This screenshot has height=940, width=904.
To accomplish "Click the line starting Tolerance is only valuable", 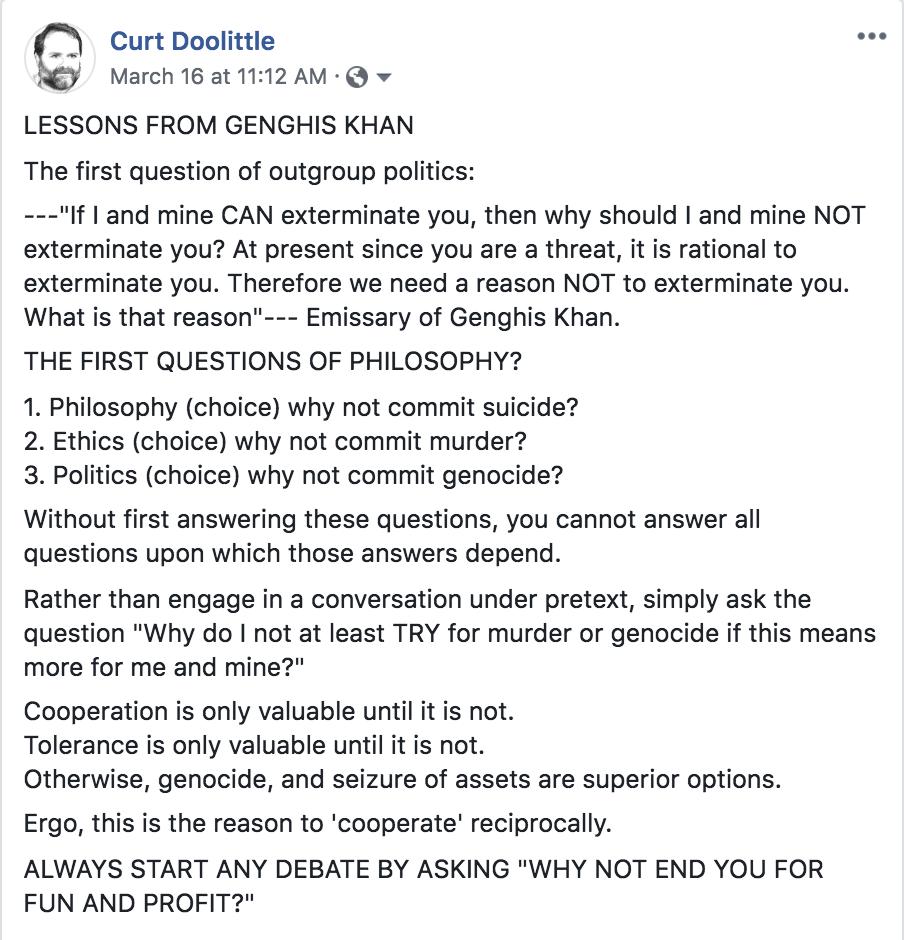I will (x=255, y=745).
